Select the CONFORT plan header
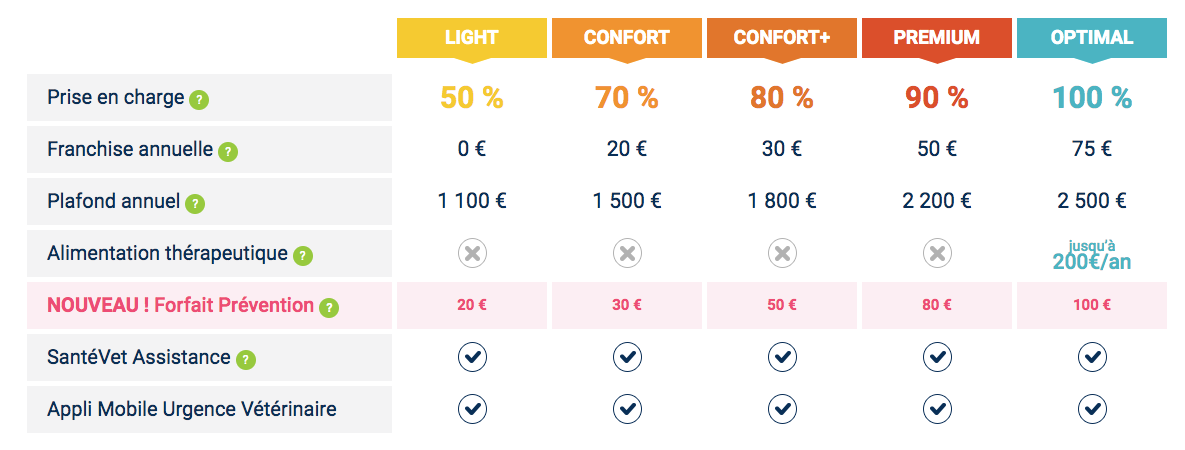This screenshot has height=450, width=1185. tap(627, 38)
